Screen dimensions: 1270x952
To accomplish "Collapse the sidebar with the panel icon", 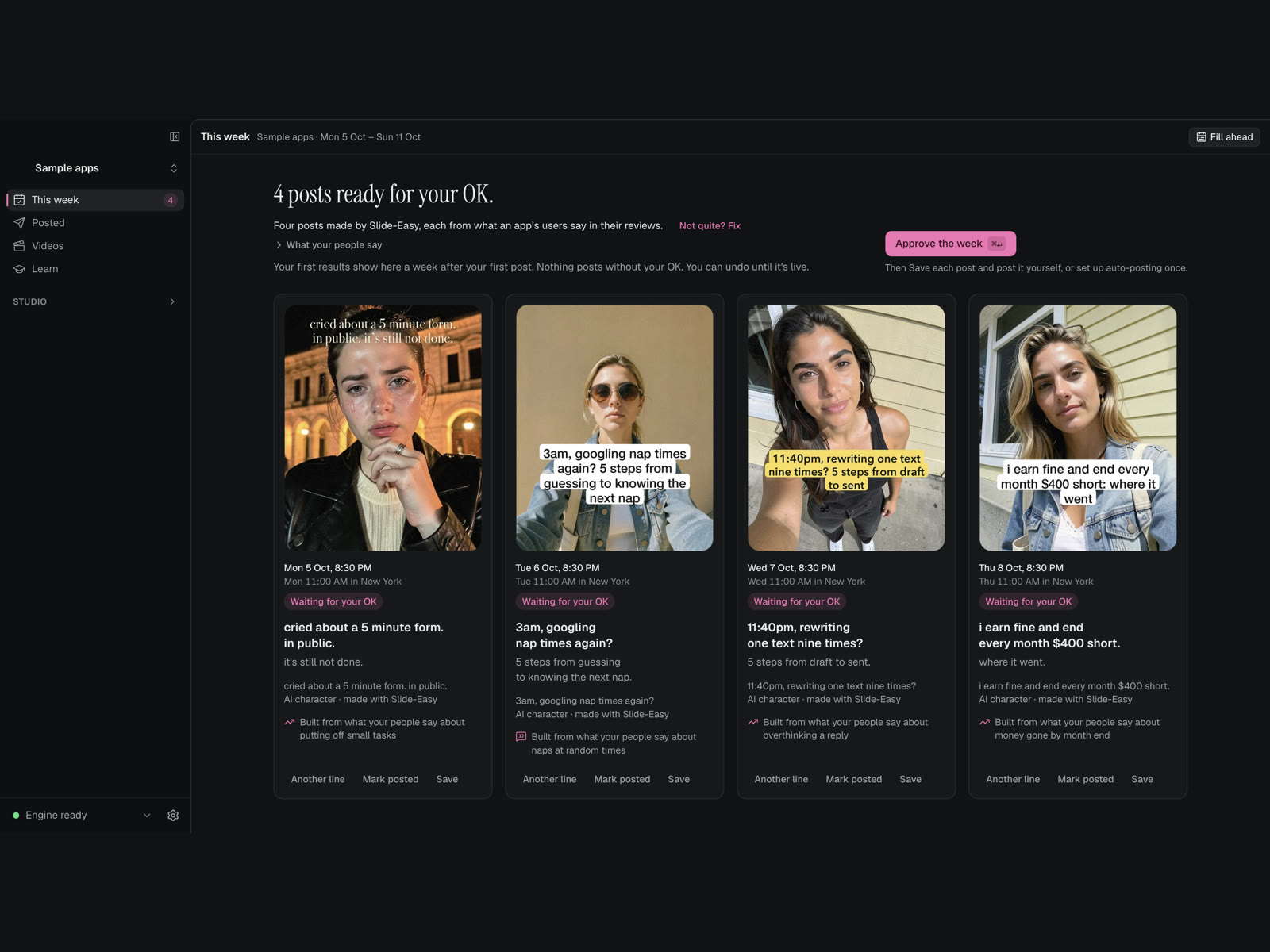I will (x=175, y=136).
